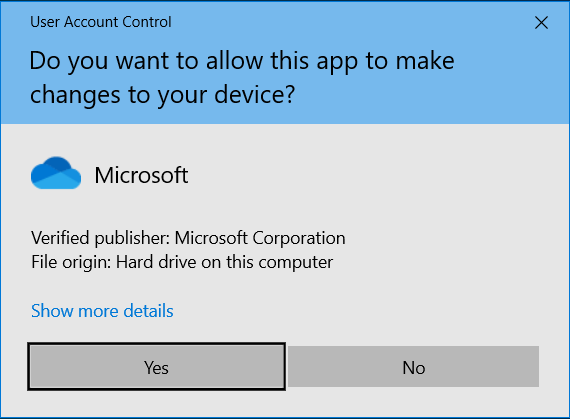Click the blue header banner area

[285, 63]
